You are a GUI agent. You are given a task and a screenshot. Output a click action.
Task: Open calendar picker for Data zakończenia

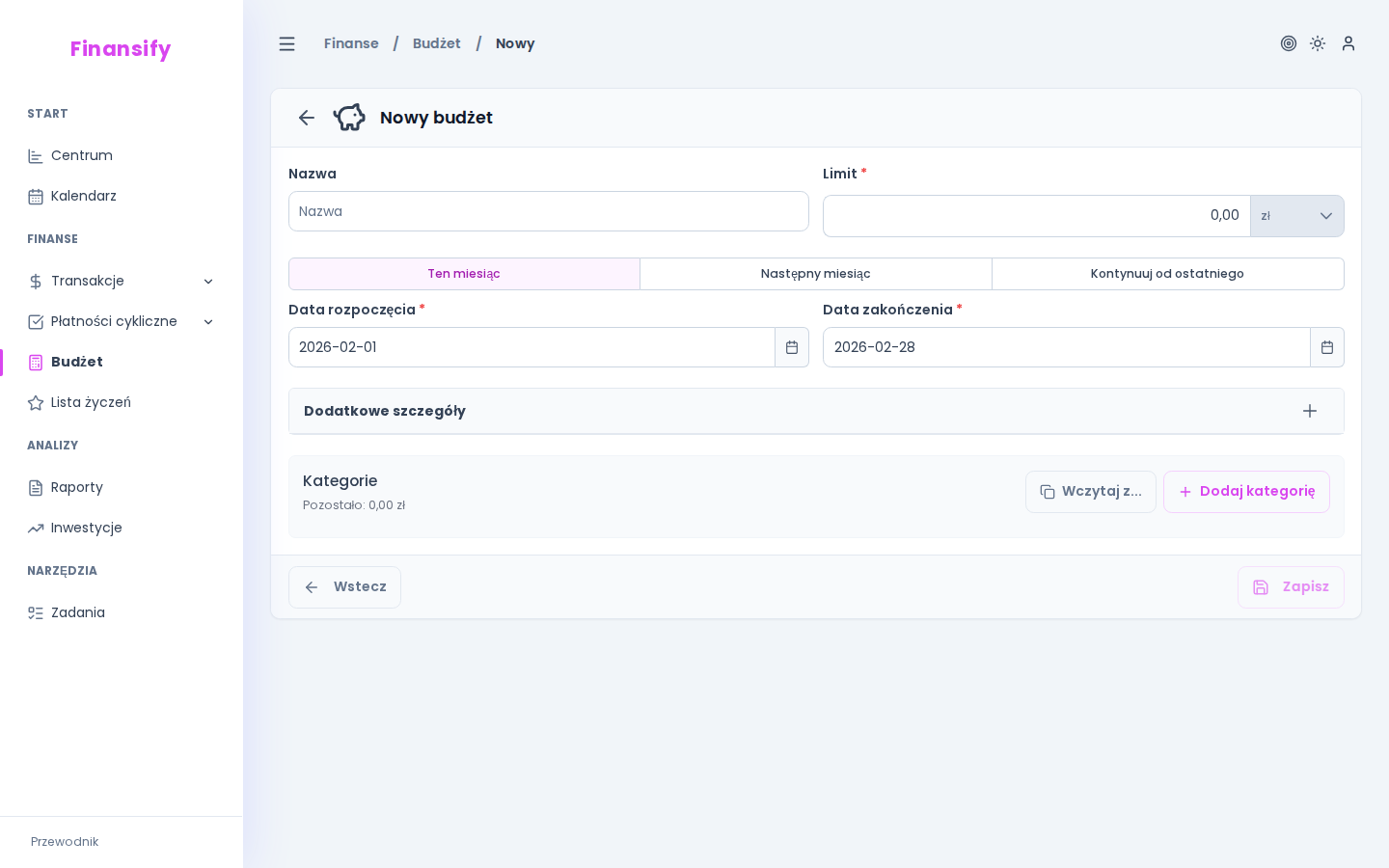click(x=1326, y=347)
